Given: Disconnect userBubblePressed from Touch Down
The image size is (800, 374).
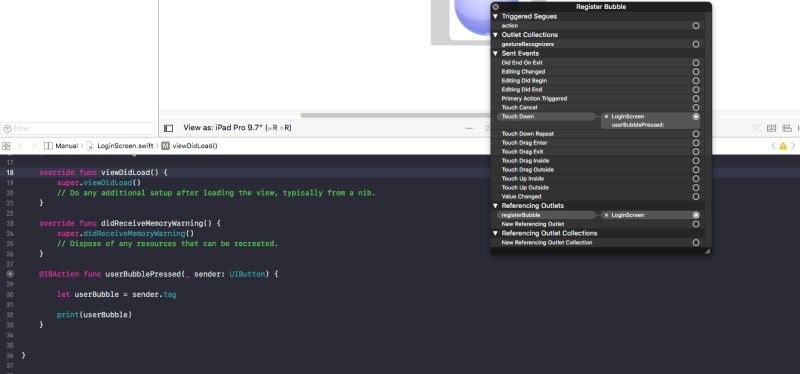Looking at the screenshot, I should point(606,116).
